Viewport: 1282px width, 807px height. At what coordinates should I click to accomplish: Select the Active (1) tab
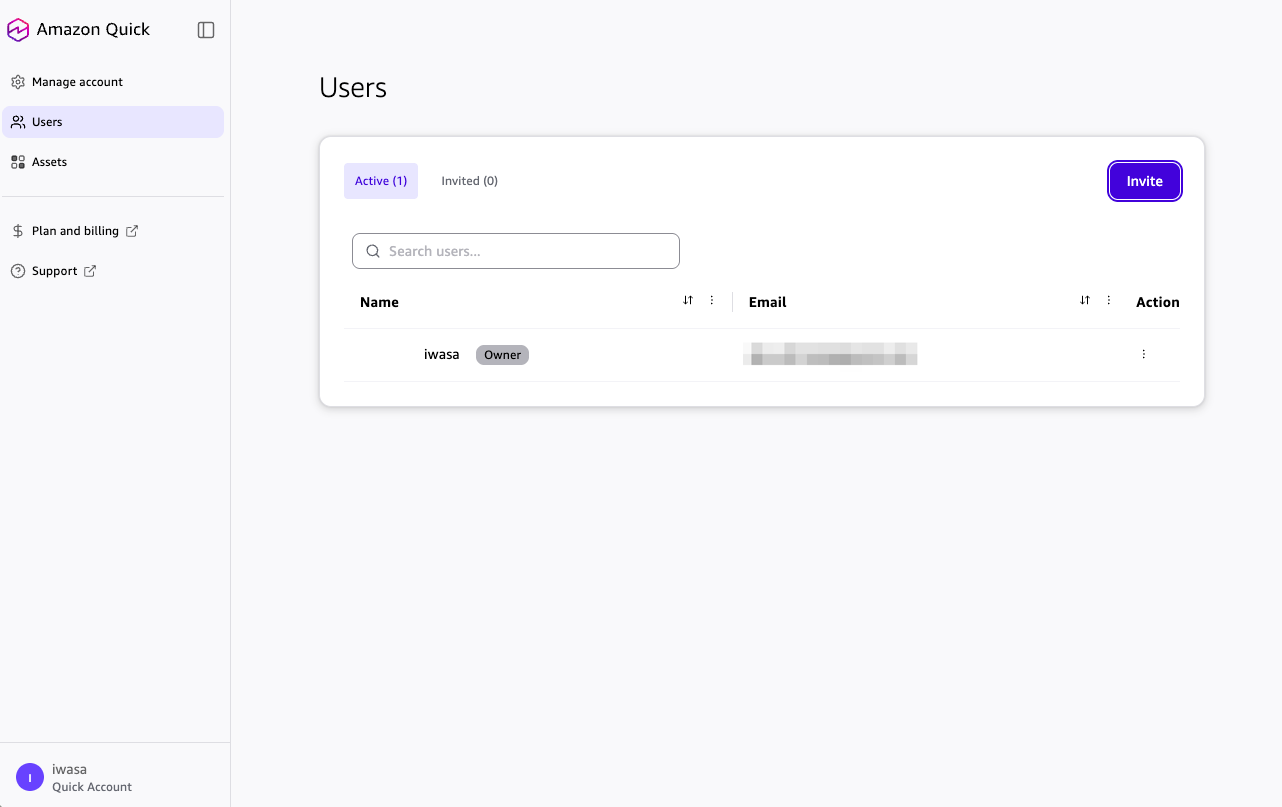tap(381, 181)
